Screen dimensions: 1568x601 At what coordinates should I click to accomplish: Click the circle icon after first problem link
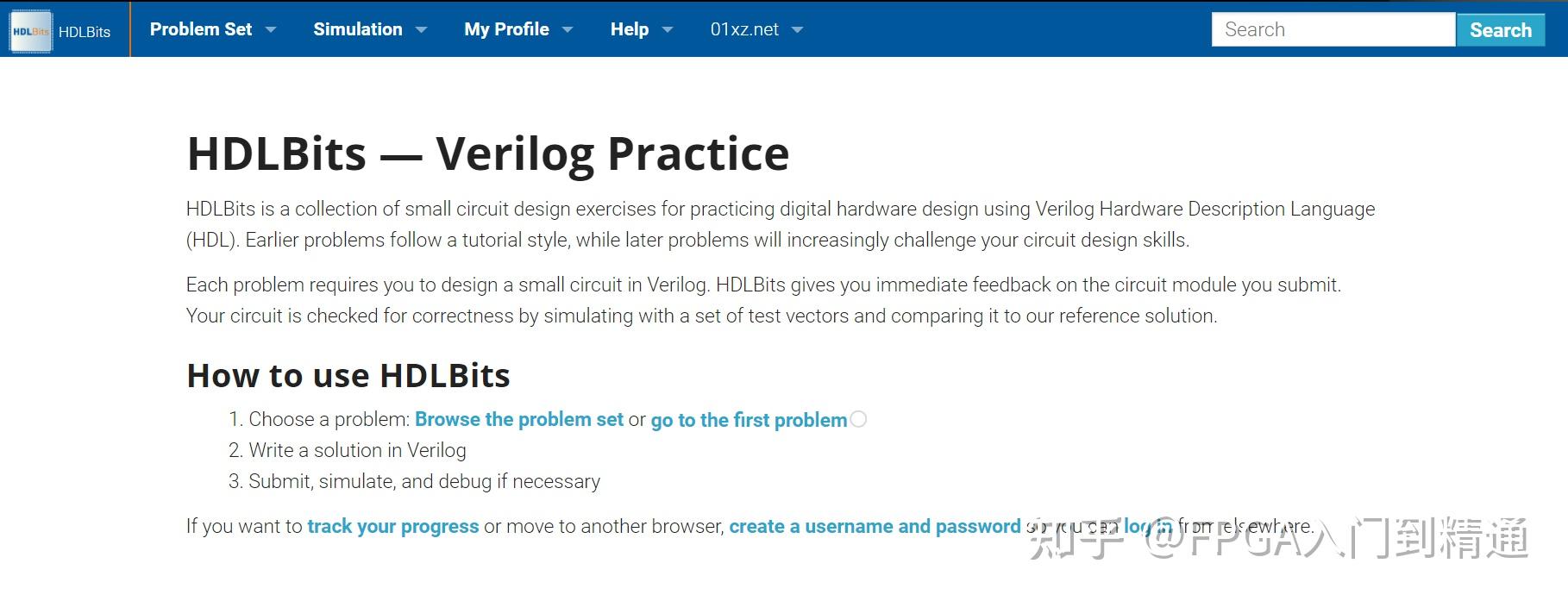(x=858, y=419)
